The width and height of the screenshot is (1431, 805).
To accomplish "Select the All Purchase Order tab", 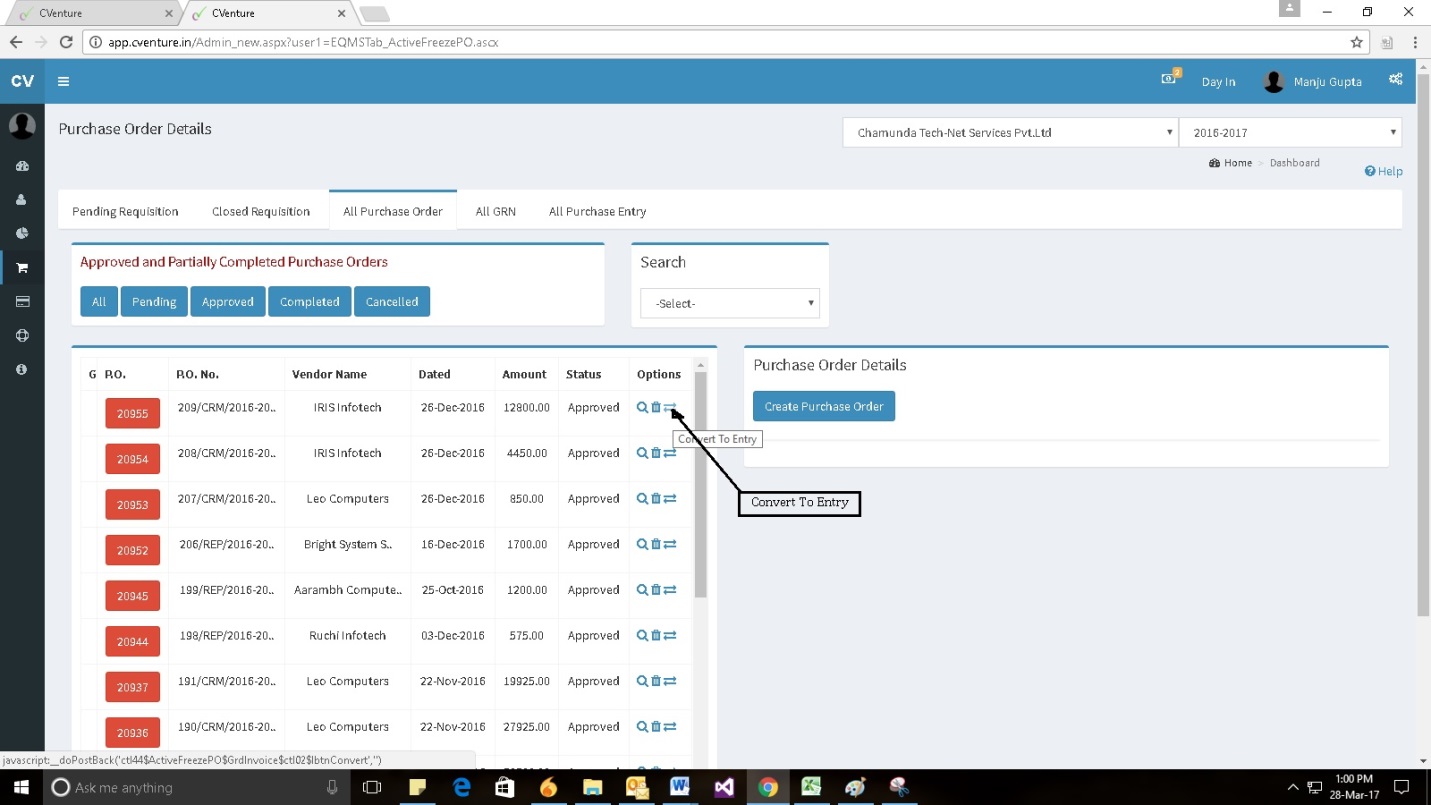I will [x=393, y=211].
